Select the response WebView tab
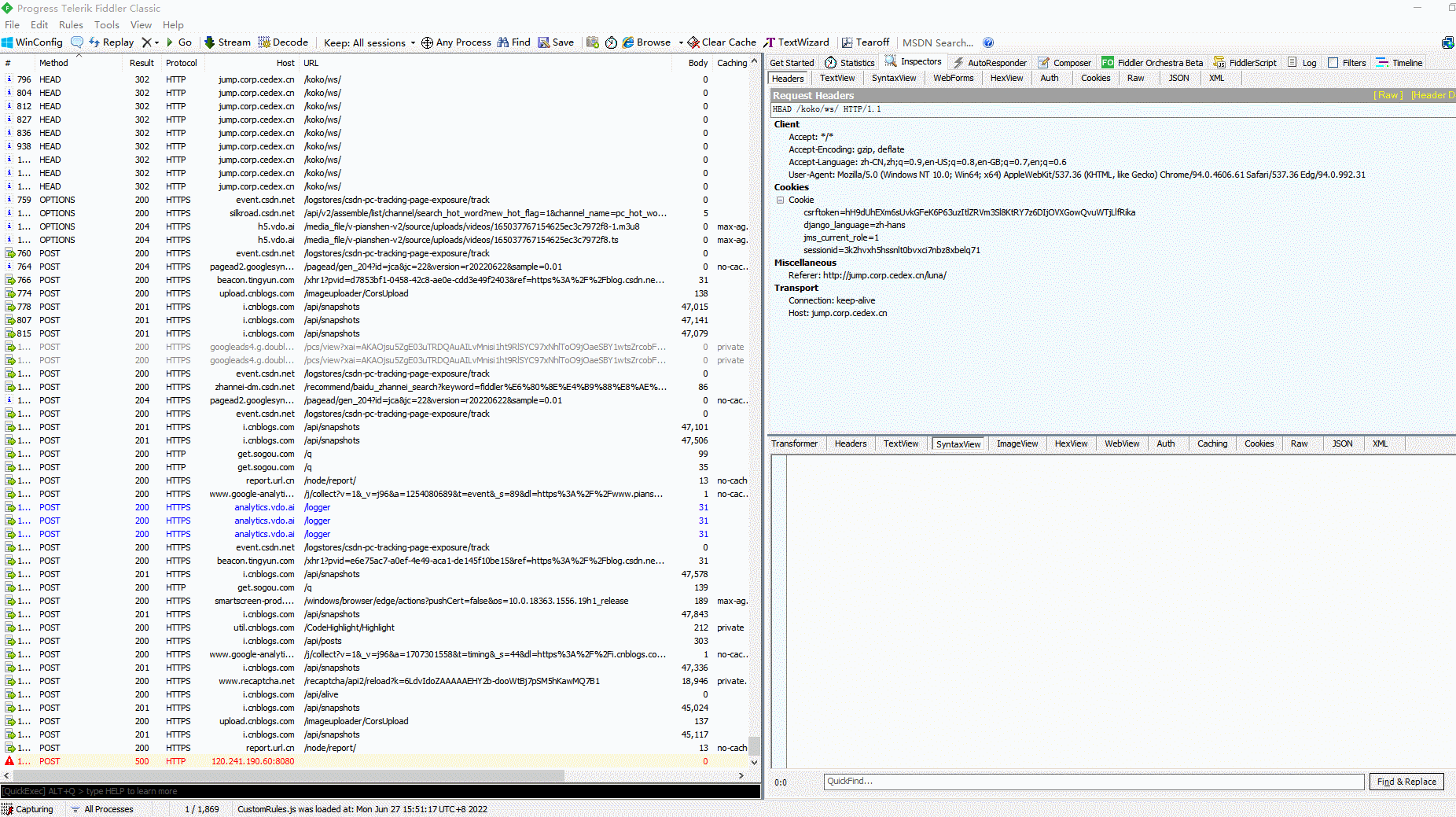The height and width of the screenshot is (817, 1456). (1122, 443)
